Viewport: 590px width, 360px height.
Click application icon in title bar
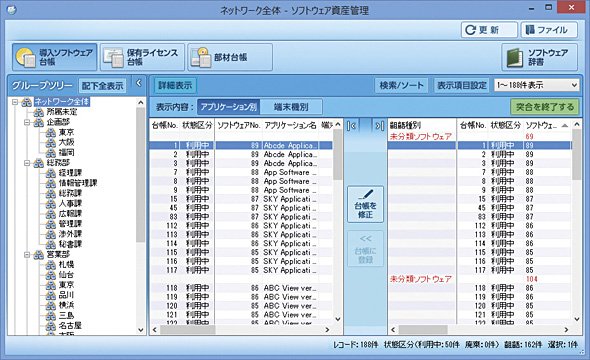coord(11,9)
